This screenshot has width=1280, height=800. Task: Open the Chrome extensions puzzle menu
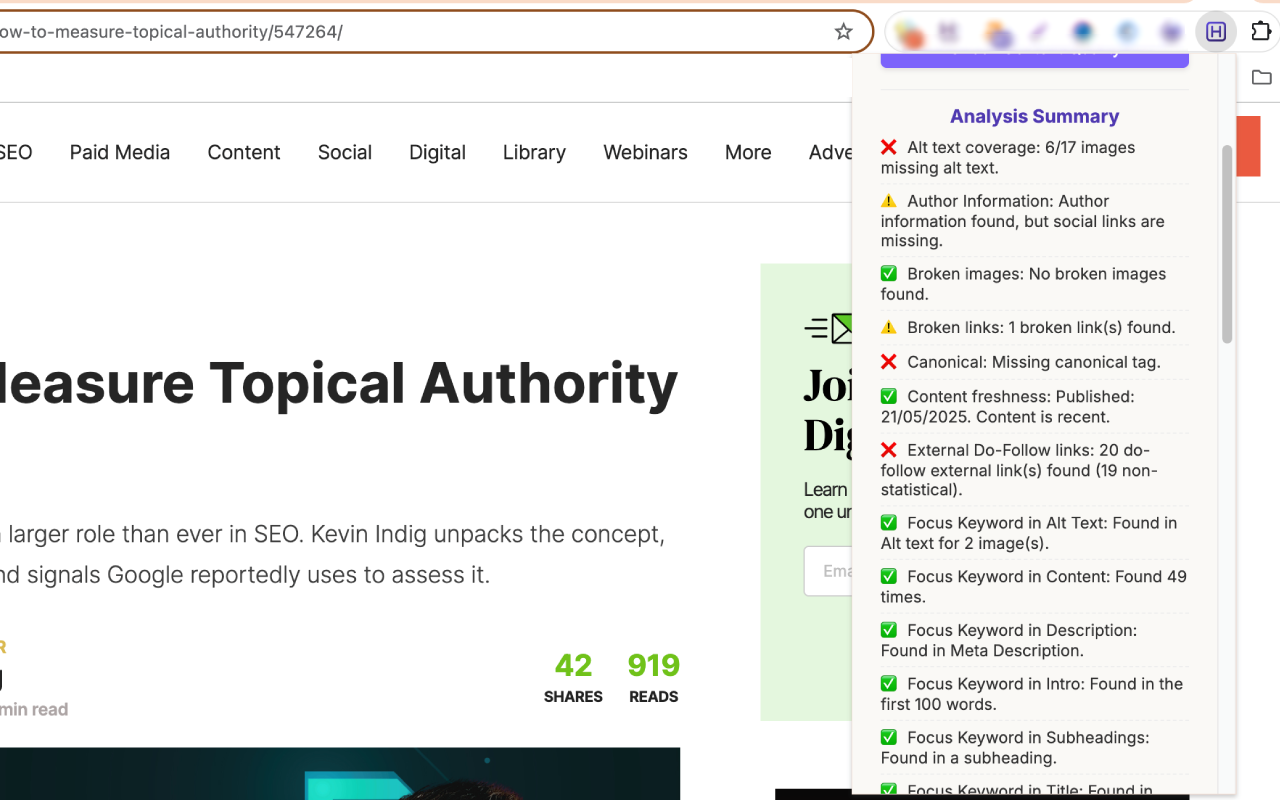tap(1261, 31)
